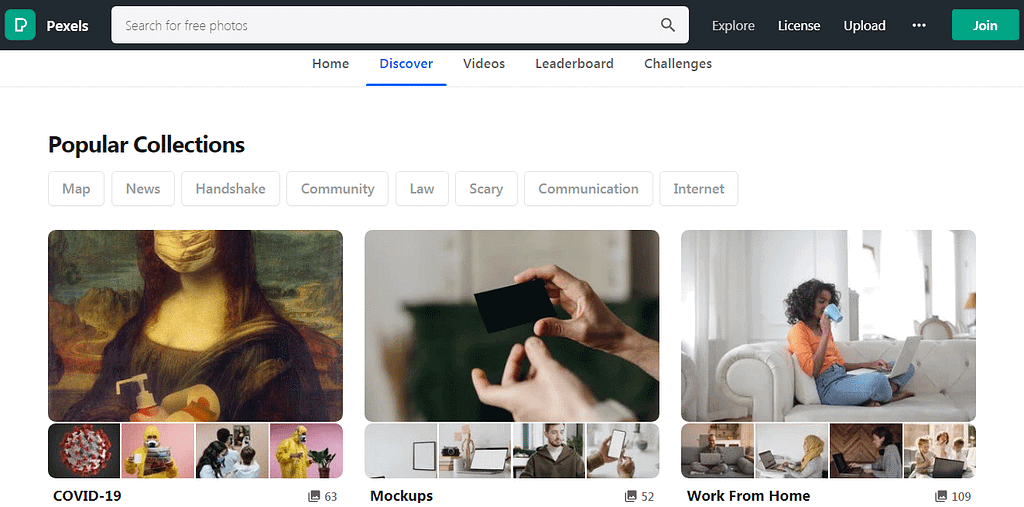Open the Work From Home collection title
Image resolution: width=1024 pixels, height=507 pixels.
[748, 496]
